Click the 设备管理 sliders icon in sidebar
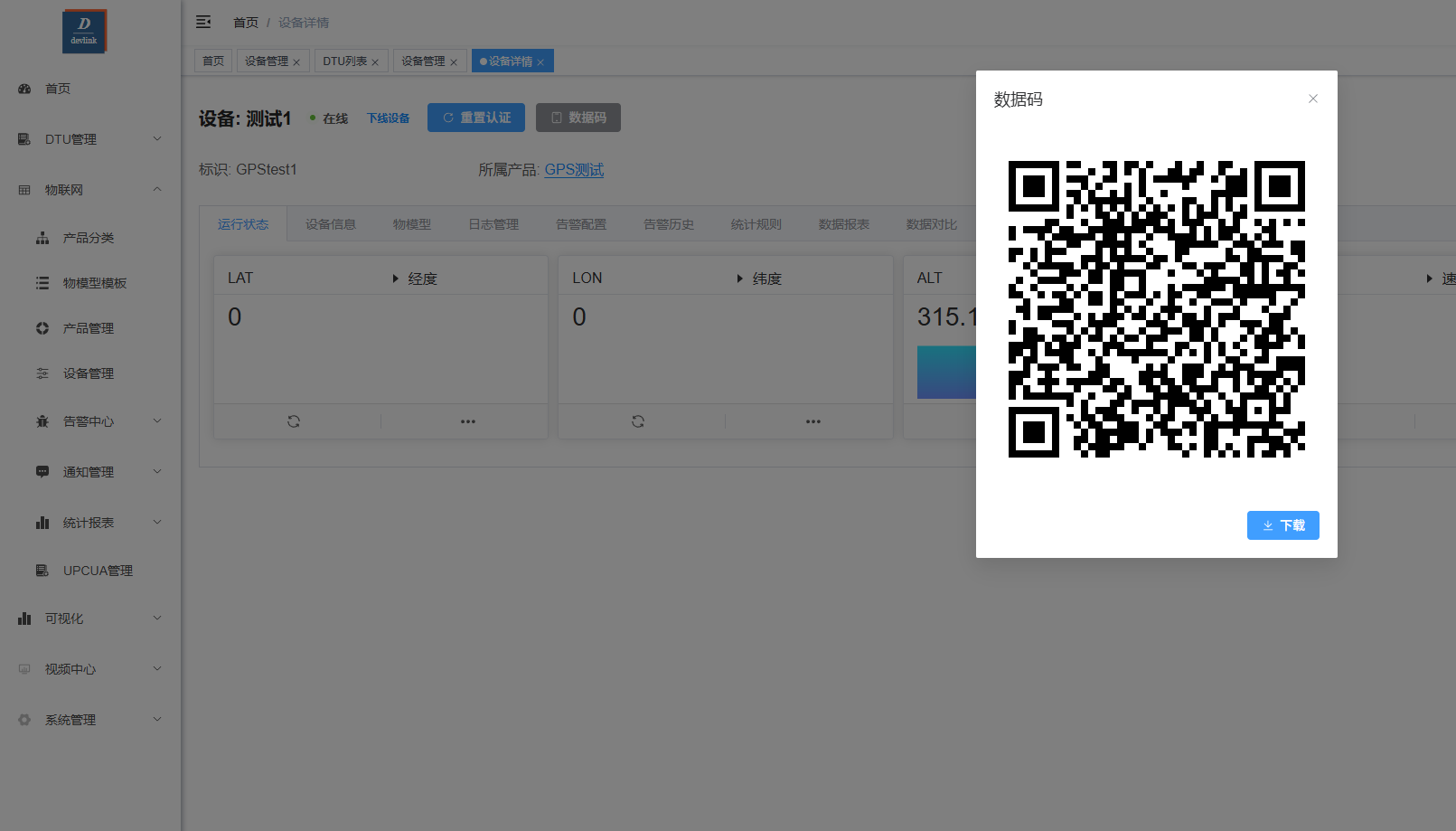 42,373
